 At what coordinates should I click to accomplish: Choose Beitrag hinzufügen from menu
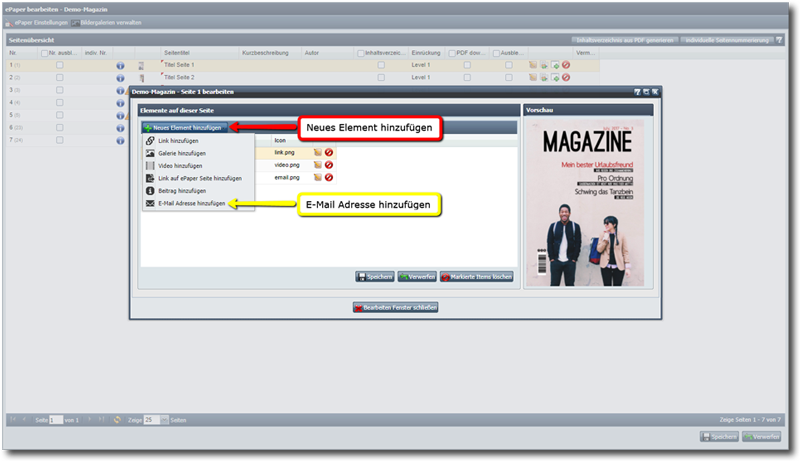click(x=198, y=191)
